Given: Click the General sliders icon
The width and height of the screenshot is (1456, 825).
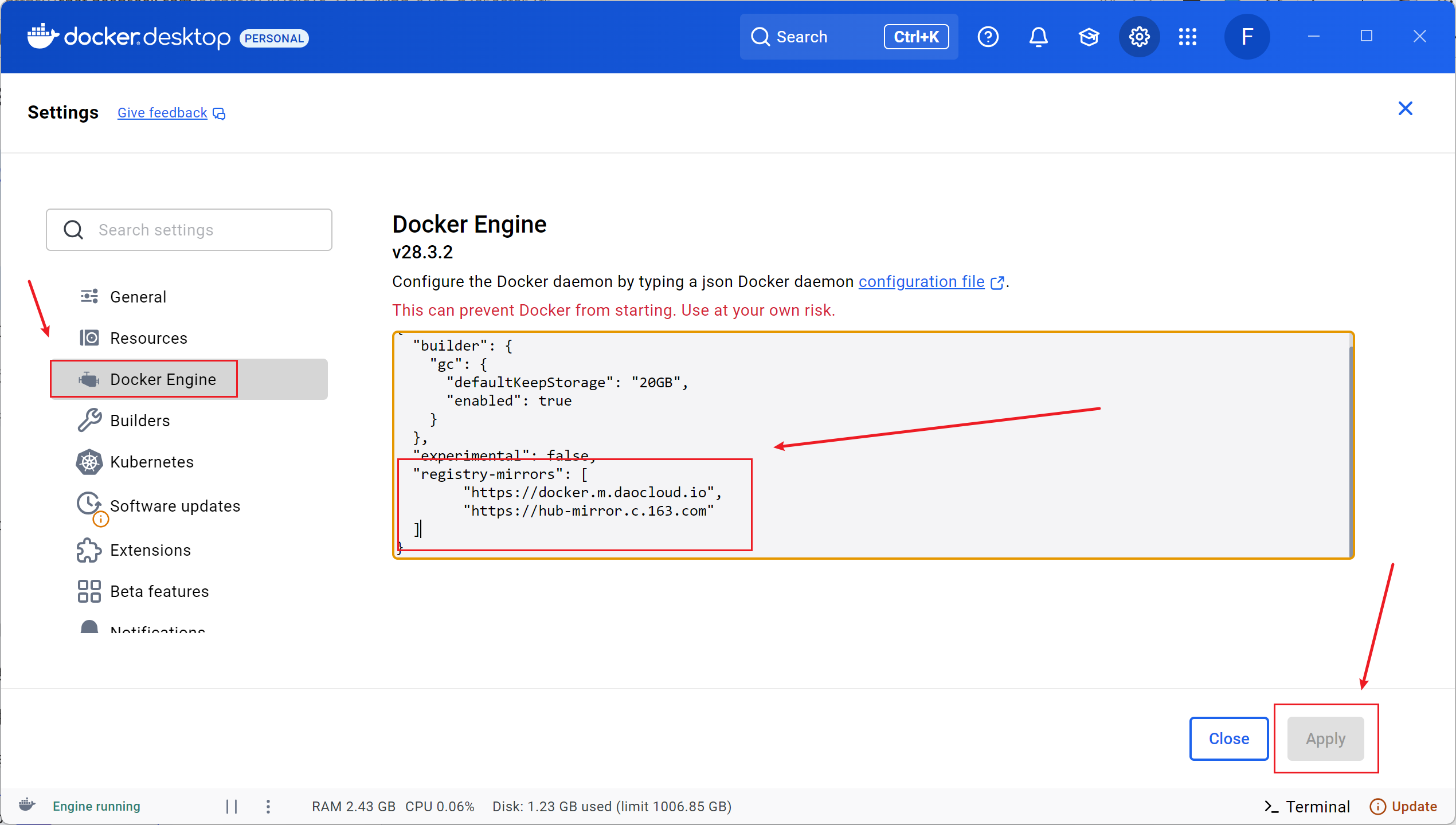Looking at the screenshot, I should coord(89,296).
